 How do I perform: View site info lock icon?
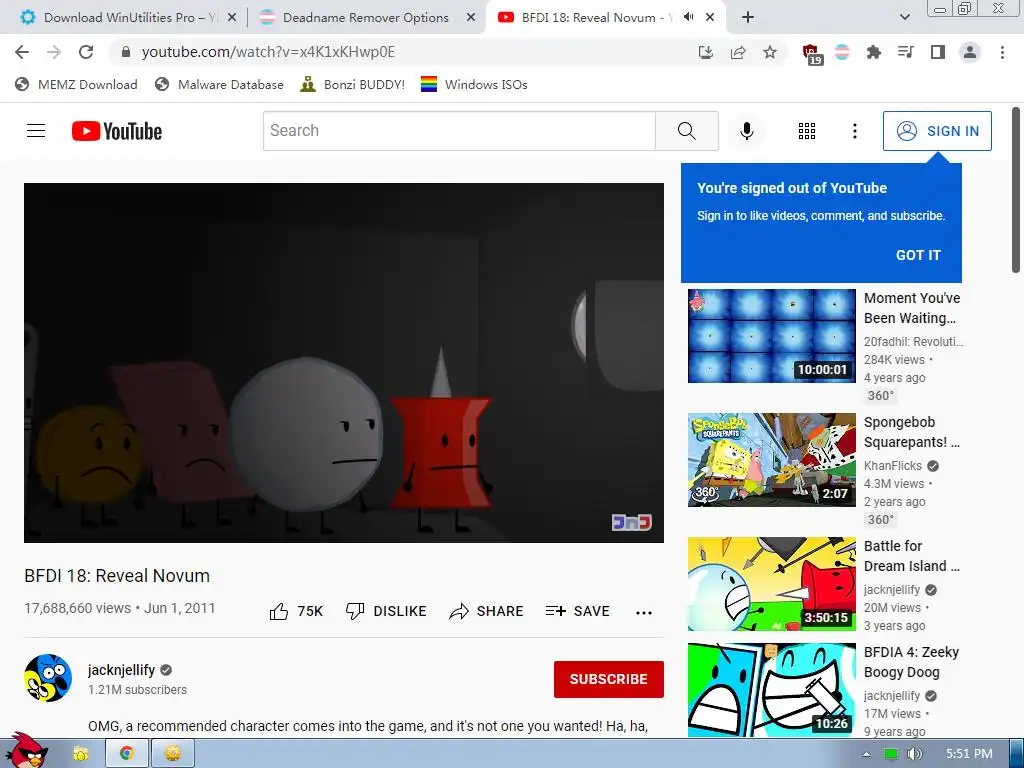click(x=127, y=52)
